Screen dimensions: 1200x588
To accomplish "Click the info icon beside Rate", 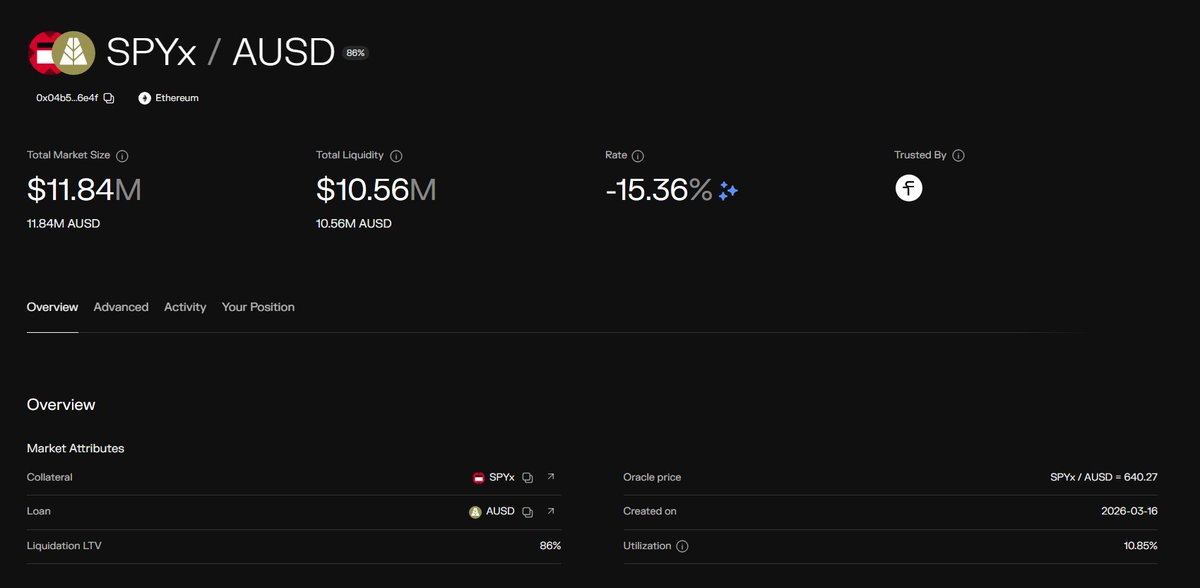I will pyautogui.click(x=638, y=156).
